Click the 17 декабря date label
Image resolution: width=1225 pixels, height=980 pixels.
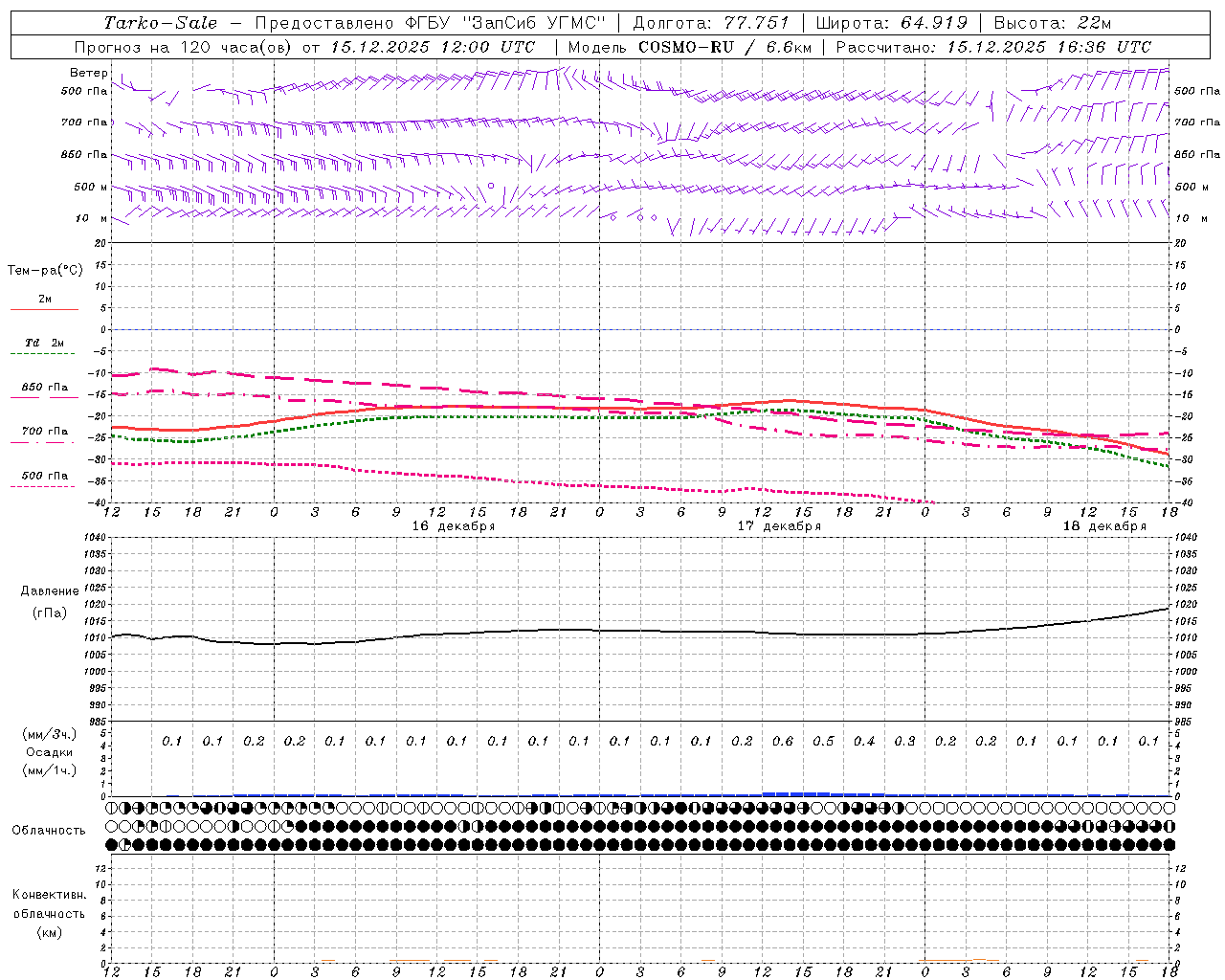779,526
